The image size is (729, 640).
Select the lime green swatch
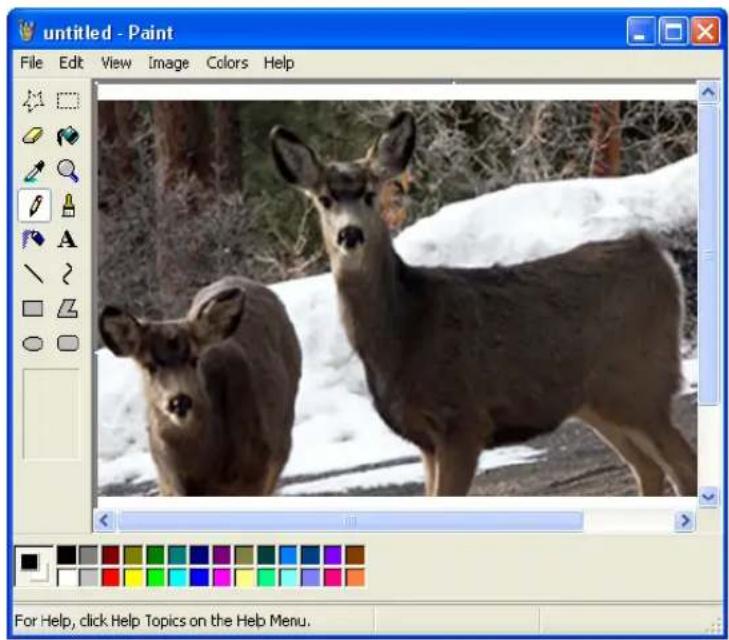point(155,577)
